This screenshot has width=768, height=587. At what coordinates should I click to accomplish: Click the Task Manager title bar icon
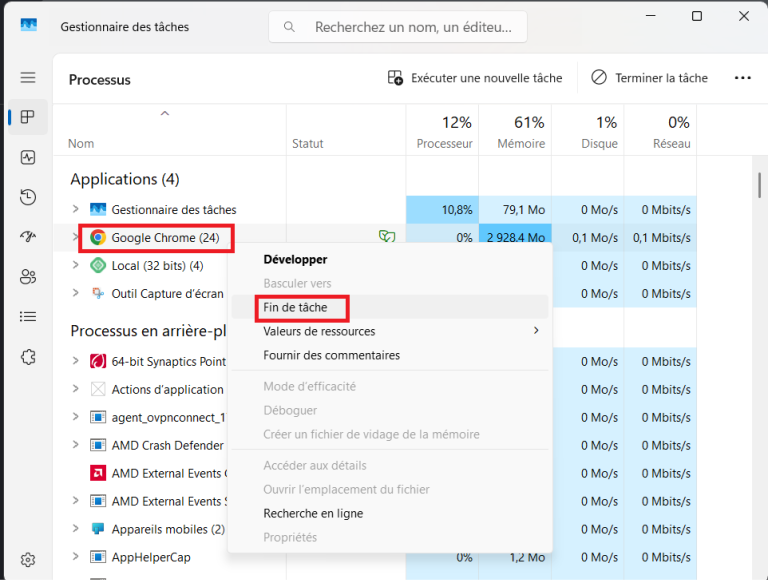click(x=28, y=24)
